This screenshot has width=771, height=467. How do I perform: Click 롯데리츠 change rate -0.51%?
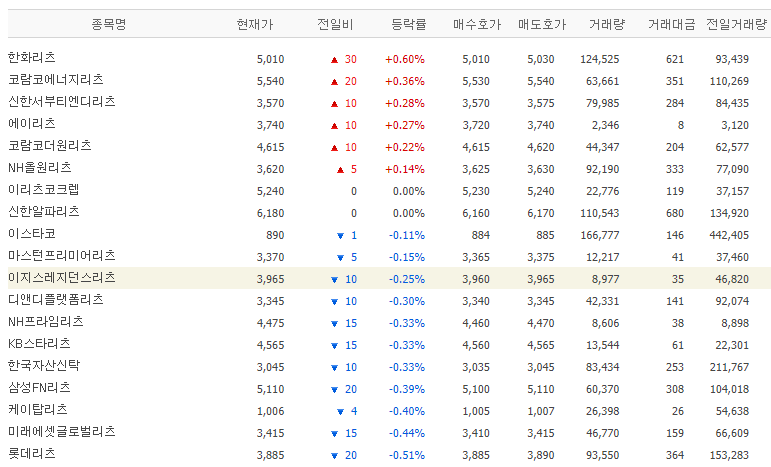coord(407,455)
